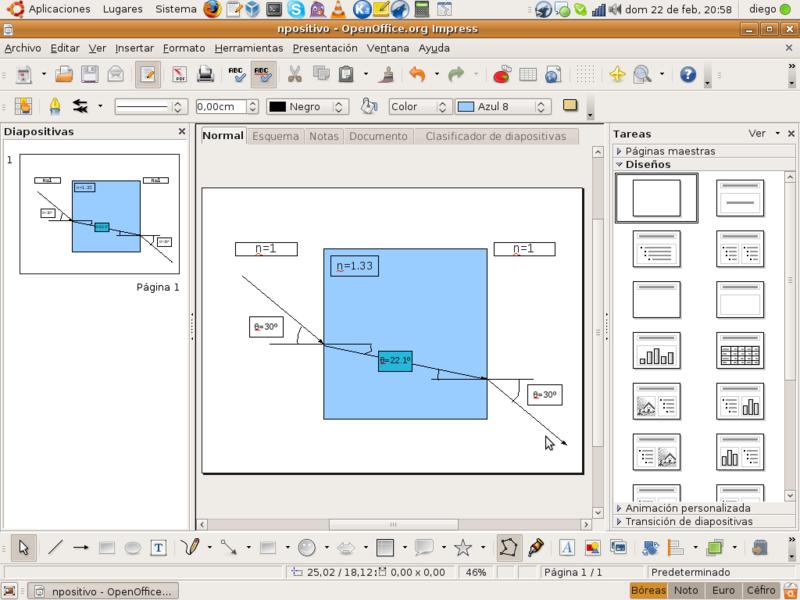This screenshot has width=800, height=600.
Task: Print the file directly
Action: click(206, 75)
